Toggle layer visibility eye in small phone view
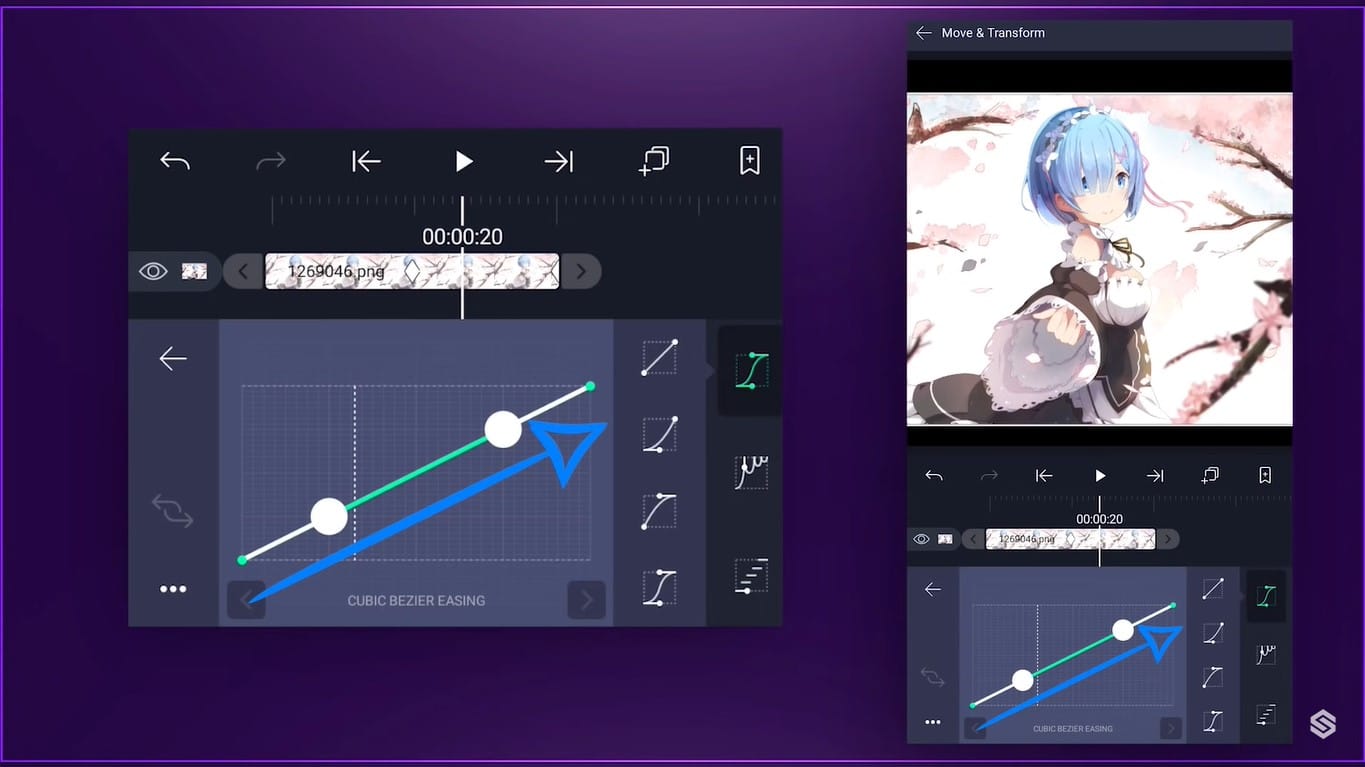 pos(921,539)
